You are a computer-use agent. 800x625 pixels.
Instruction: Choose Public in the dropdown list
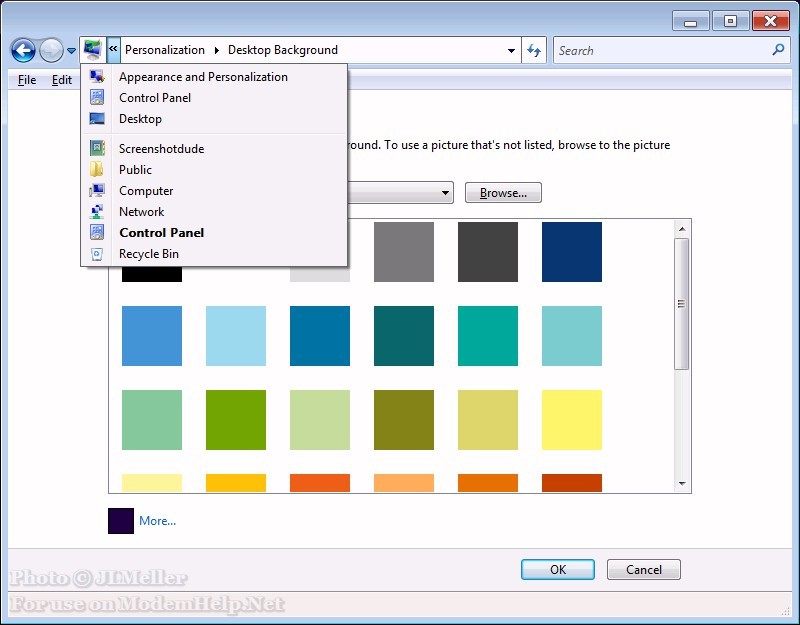(x=214, y=169)
